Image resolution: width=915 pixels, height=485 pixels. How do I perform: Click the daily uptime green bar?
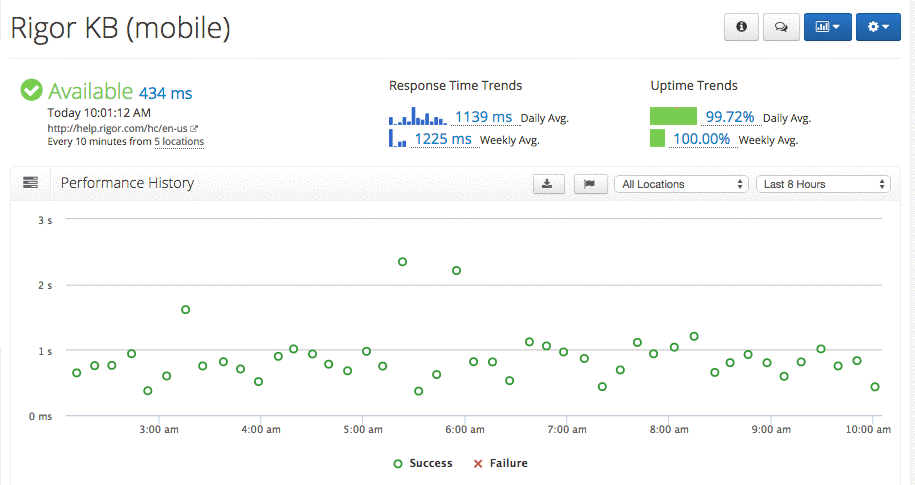click(x=673, y=116)
